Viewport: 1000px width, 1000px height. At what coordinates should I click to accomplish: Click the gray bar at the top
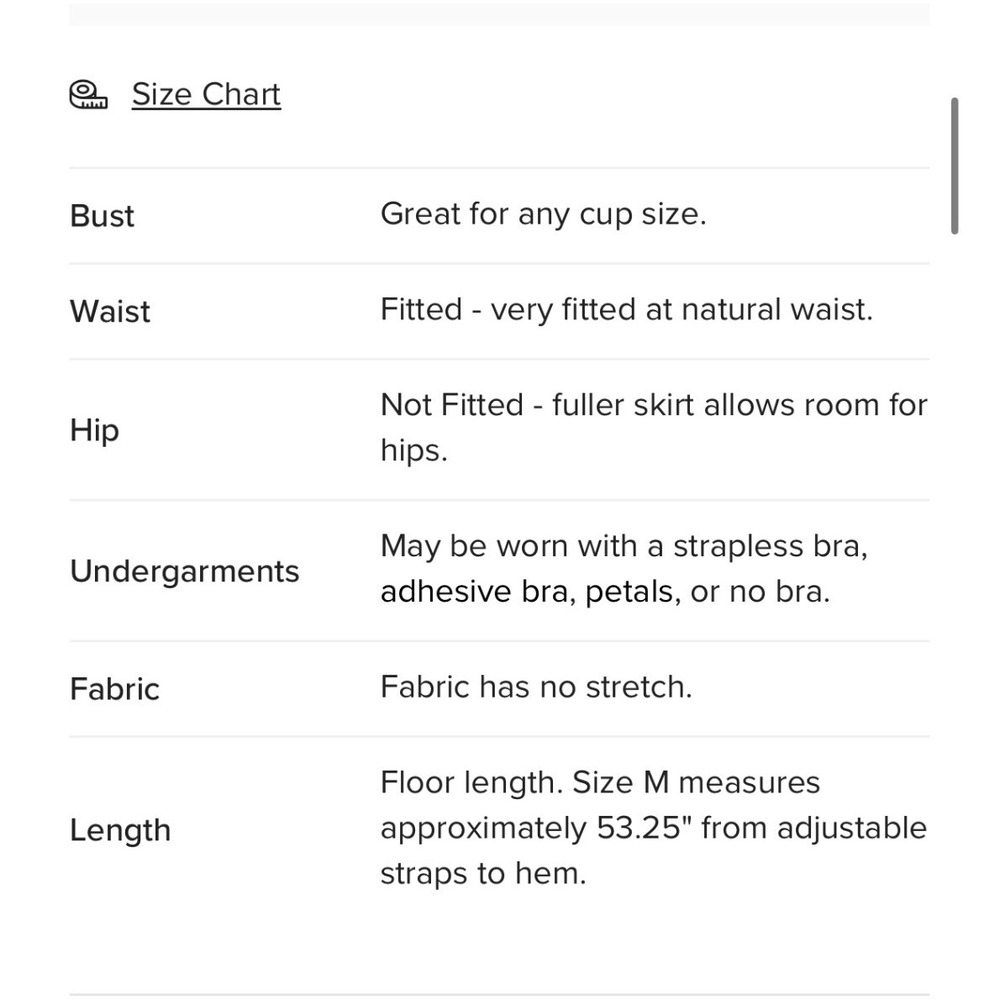click(x=499, y=14)
